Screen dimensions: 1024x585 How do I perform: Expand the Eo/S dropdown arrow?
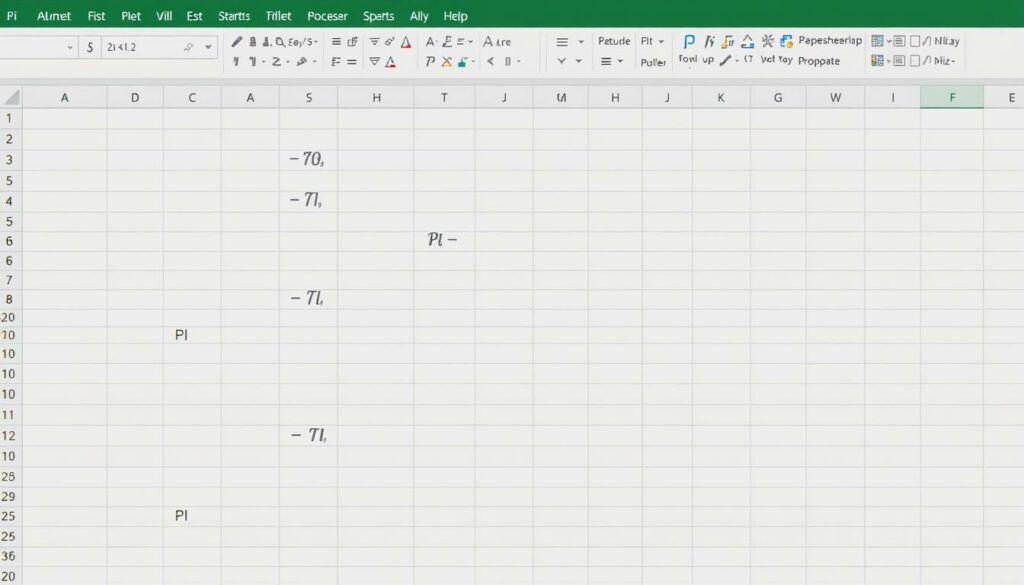coord(316,42)
